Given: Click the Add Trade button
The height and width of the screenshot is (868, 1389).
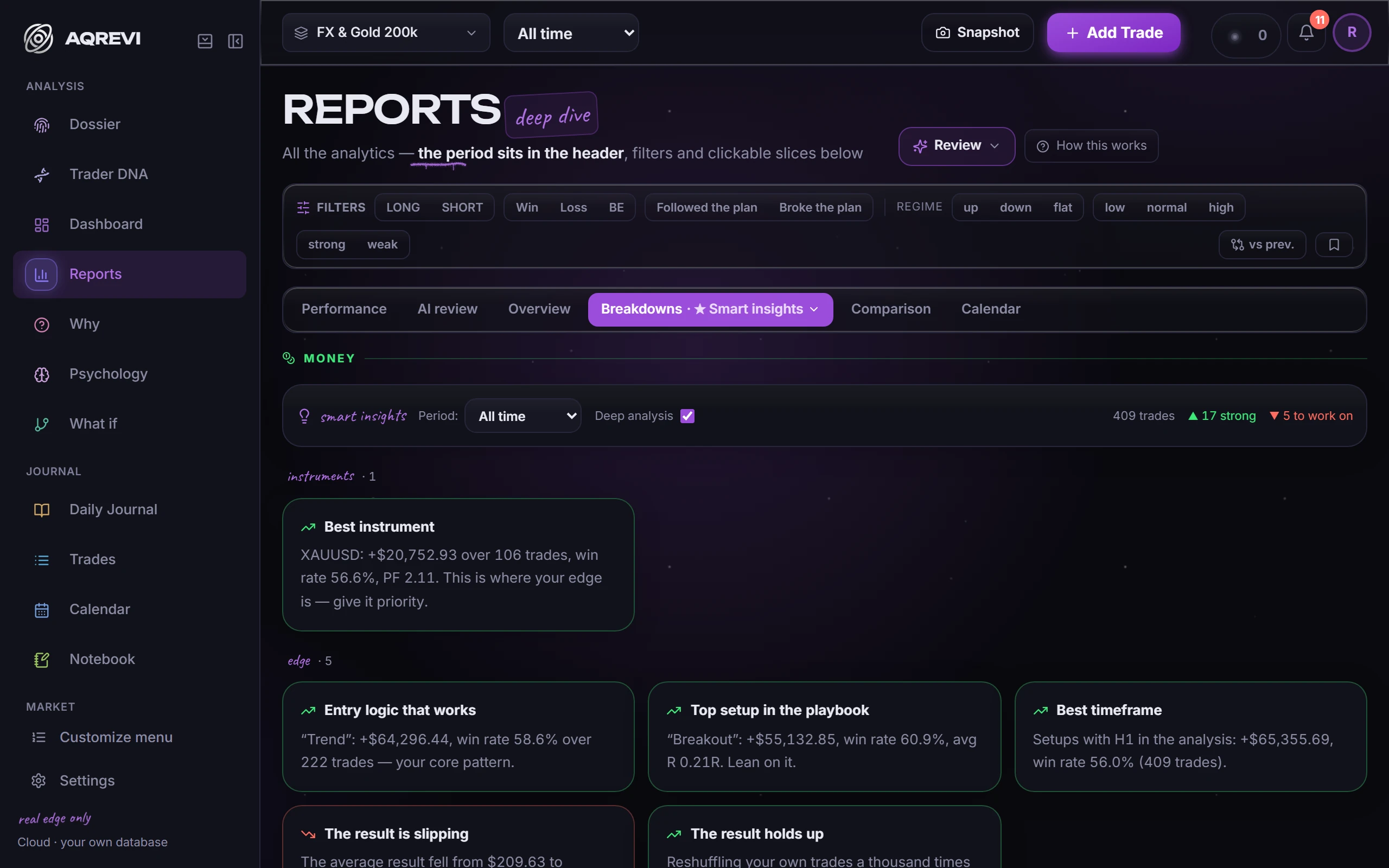Looking at the screenshot, I should pos(1113,33).
